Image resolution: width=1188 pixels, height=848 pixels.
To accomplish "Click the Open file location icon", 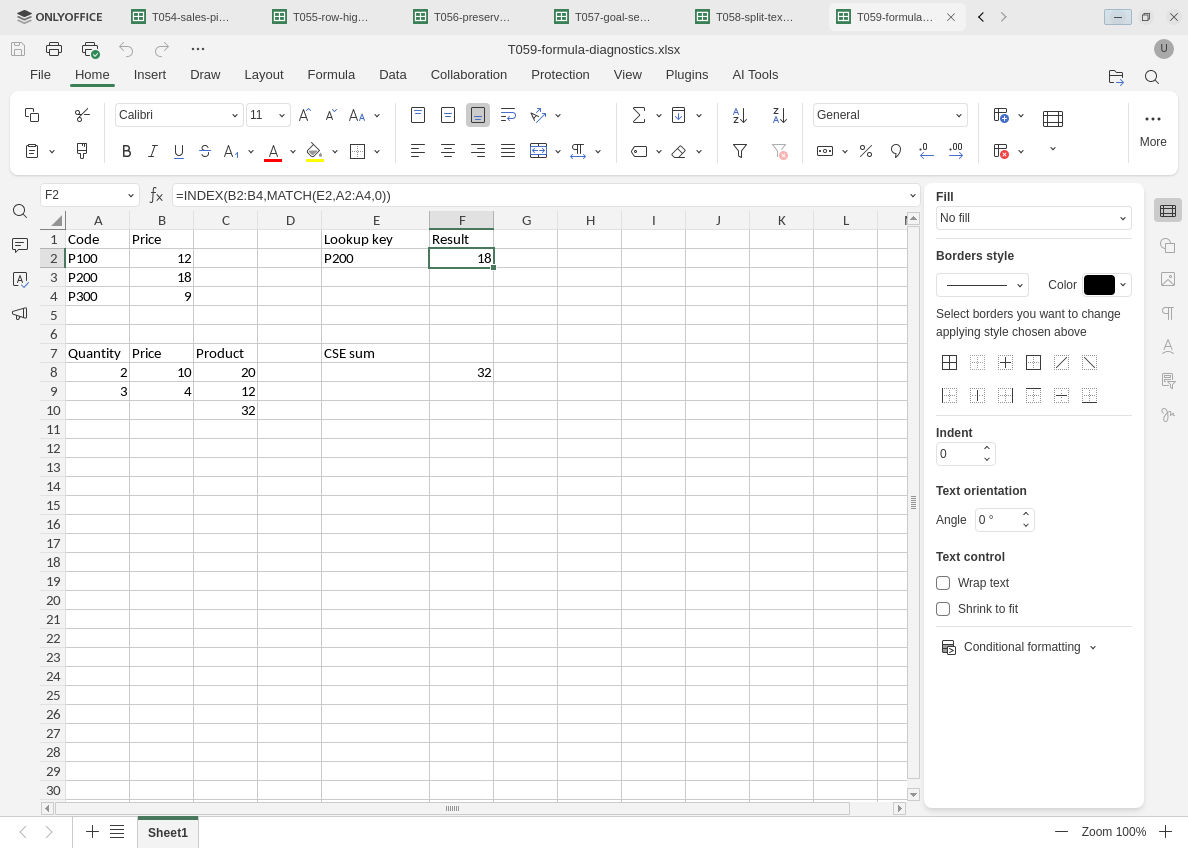I will pyautogui.click(x=1116, y=77).
